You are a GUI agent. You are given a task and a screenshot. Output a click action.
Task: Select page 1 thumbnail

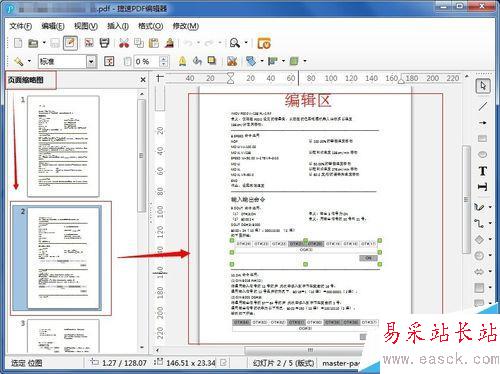coord(63,146)
